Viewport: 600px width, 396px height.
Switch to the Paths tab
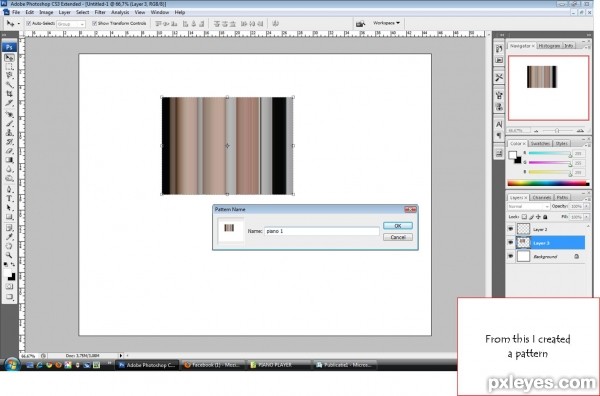[x=562, y=197]
